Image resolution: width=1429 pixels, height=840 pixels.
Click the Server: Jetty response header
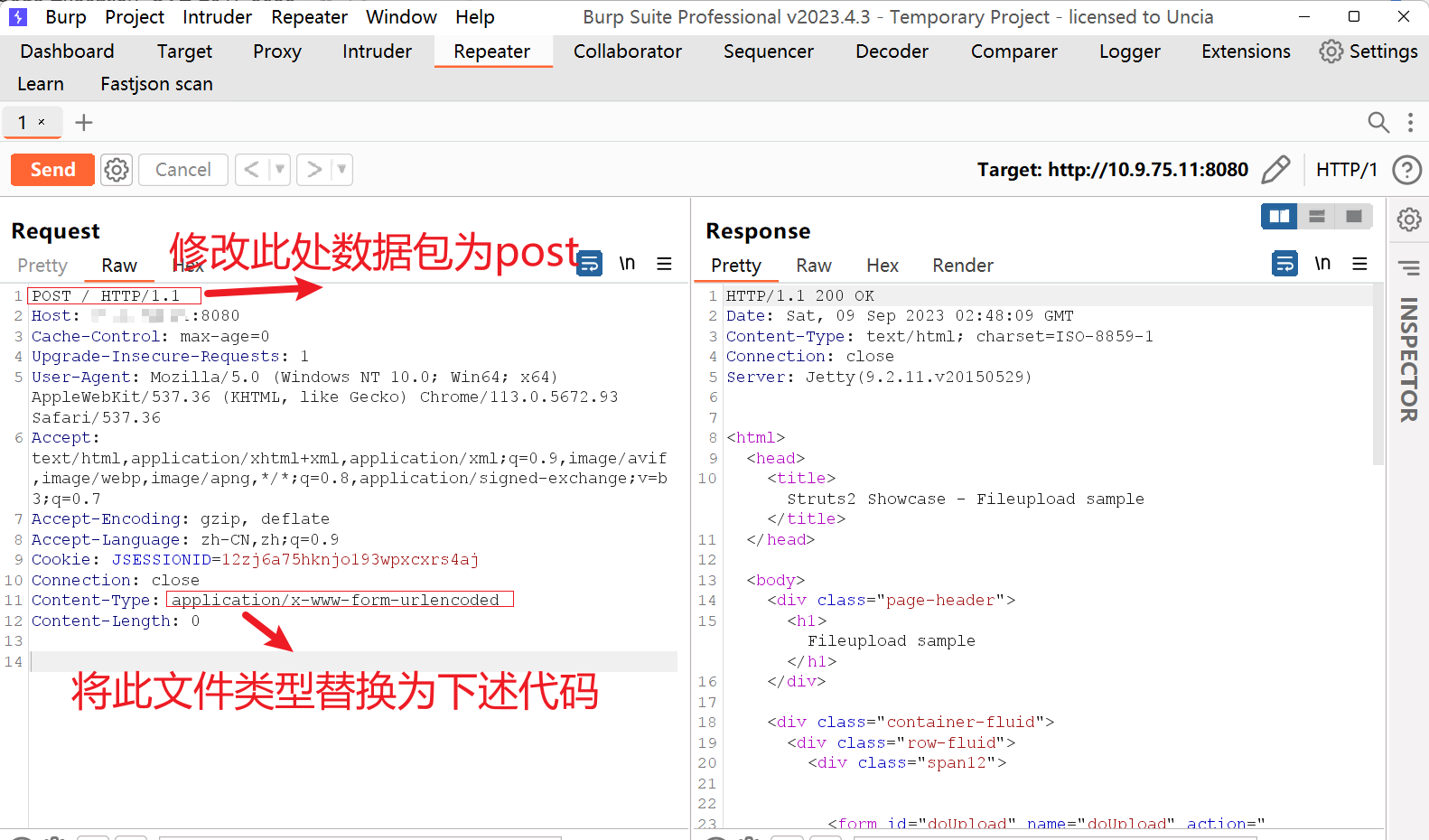879,377
